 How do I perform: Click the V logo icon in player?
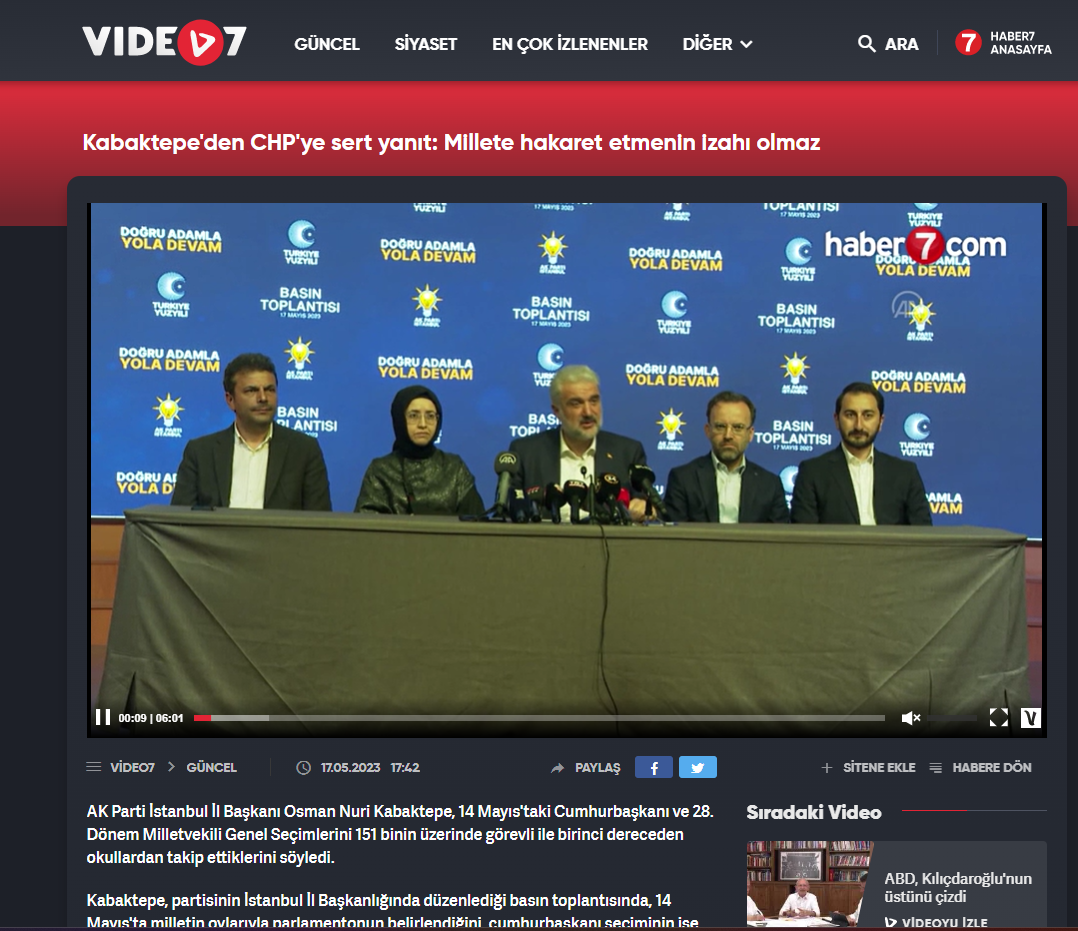(x=1031, y=718)
